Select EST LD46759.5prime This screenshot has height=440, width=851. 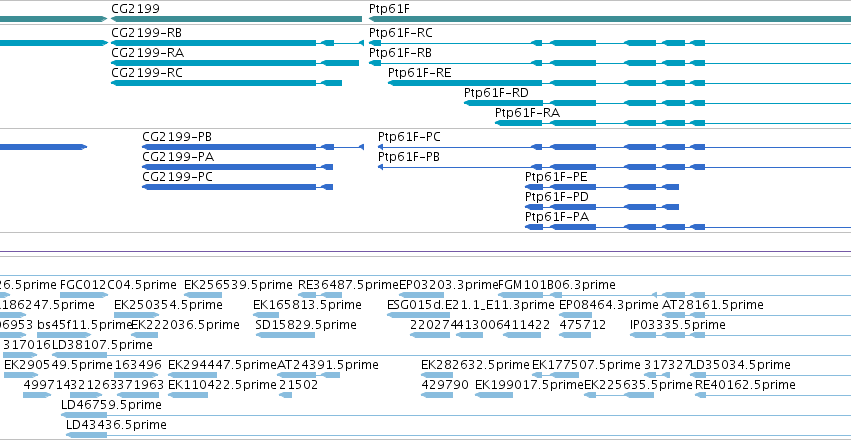pyautogui.click(x=456, y=416)
